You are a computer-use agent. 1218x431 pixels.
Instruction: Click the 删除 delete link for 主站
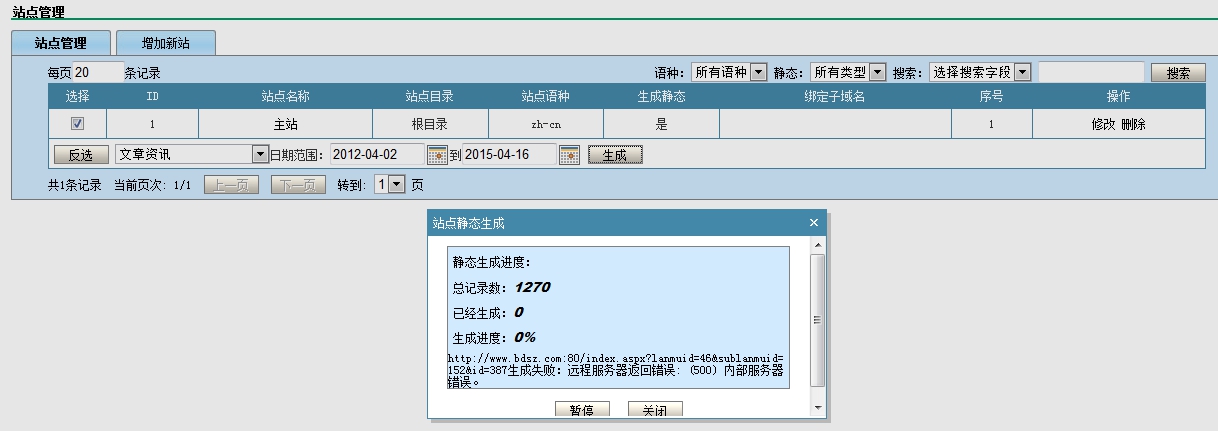1134,124
